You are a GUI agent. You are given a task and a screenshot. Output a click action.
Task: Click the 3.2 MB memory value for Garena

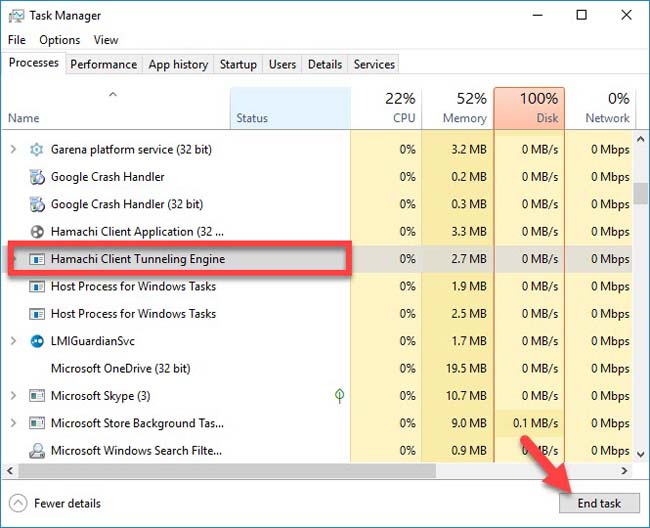469,150
